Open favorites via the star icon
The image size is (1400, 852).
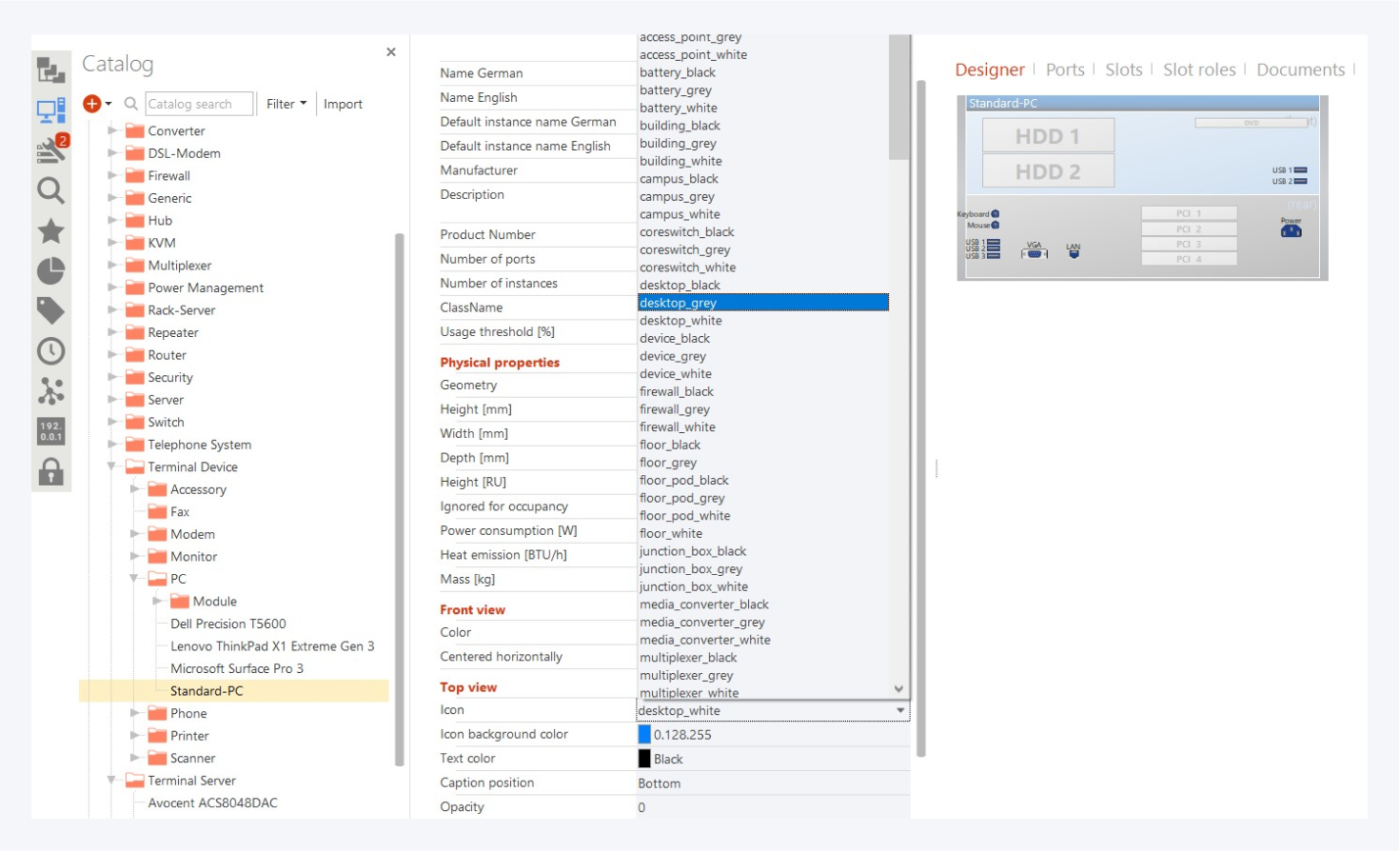[x=50, y=230]
